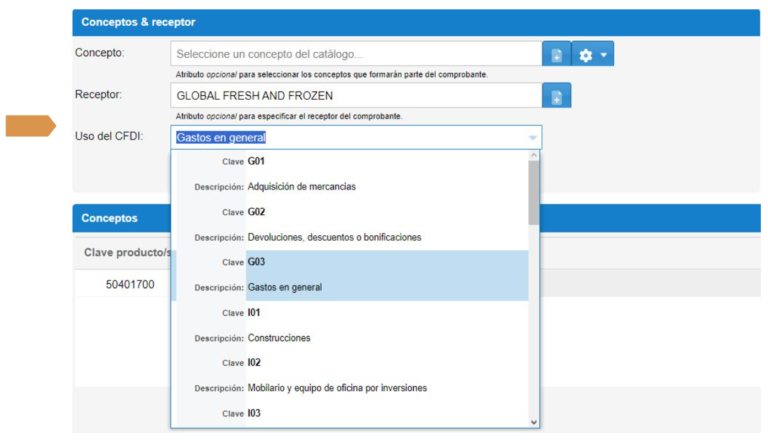Screen dimensions: 768x443
Task: Click the Clave producto column header
Action: 122,252
